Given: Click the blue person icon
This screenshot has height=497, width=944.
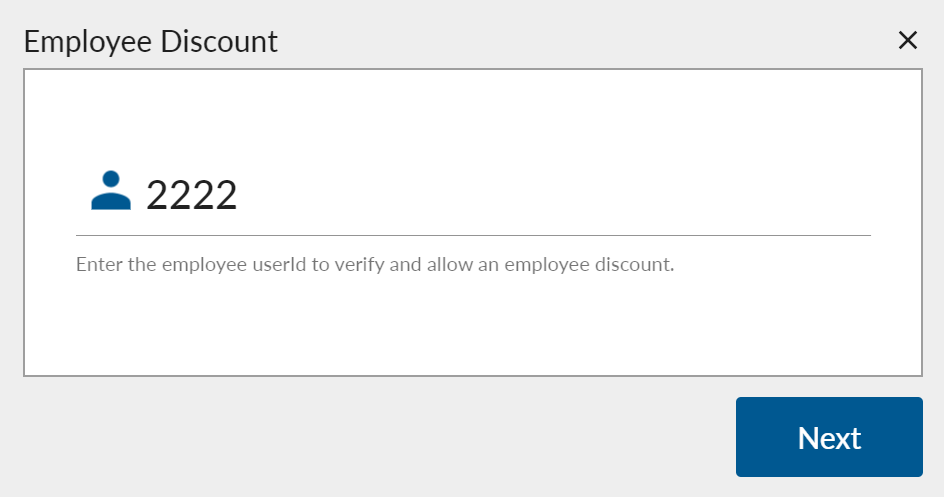Looking at the screenshot, I should [x=111, y=190].
